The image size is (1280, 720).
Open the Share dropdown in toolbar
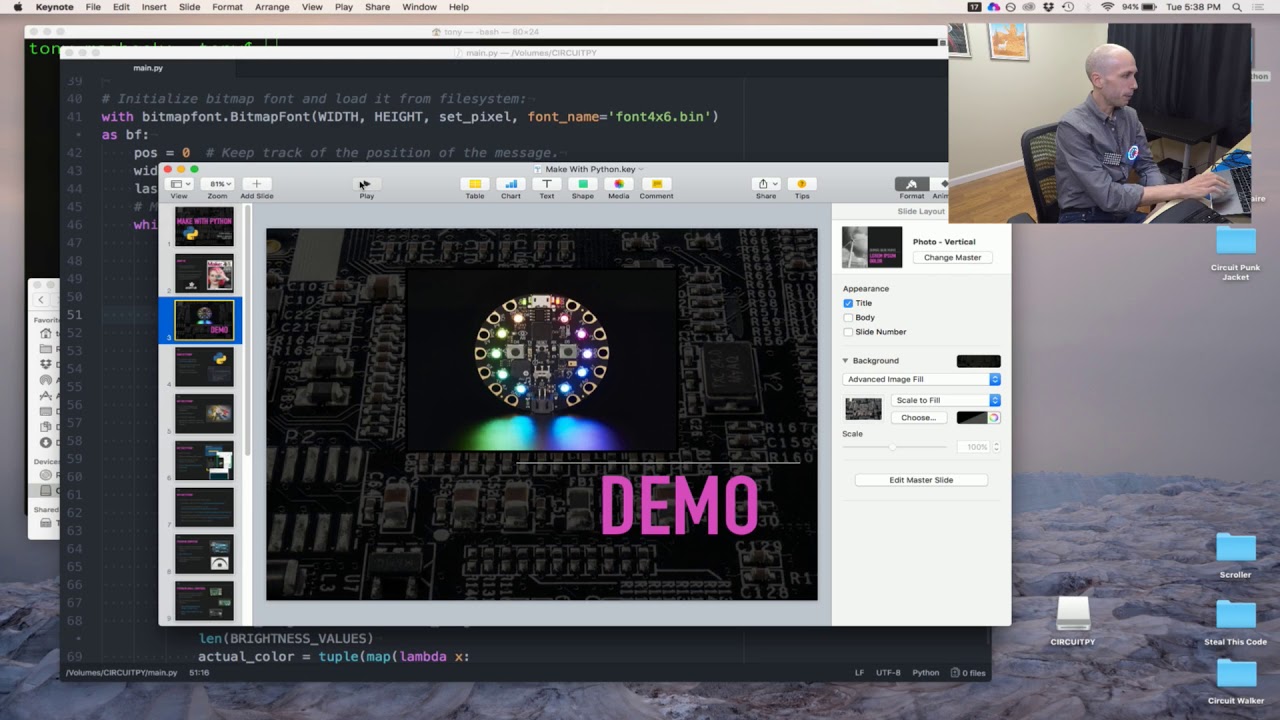(766, 184)
